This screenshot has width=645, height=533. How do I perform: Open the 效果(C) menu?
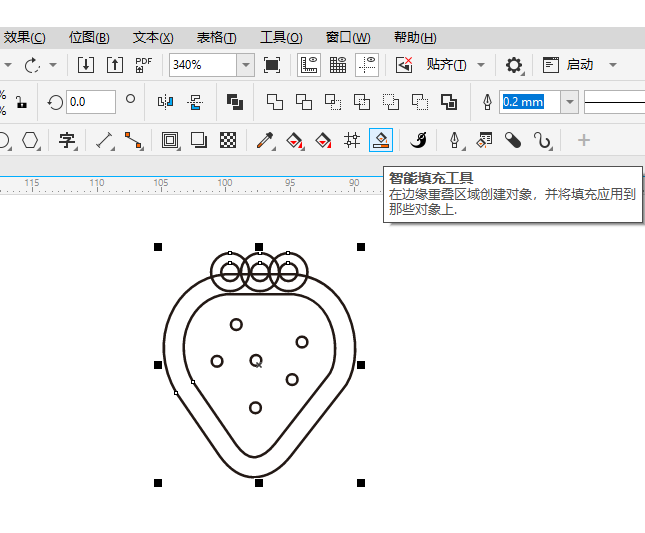coord(24,38)
